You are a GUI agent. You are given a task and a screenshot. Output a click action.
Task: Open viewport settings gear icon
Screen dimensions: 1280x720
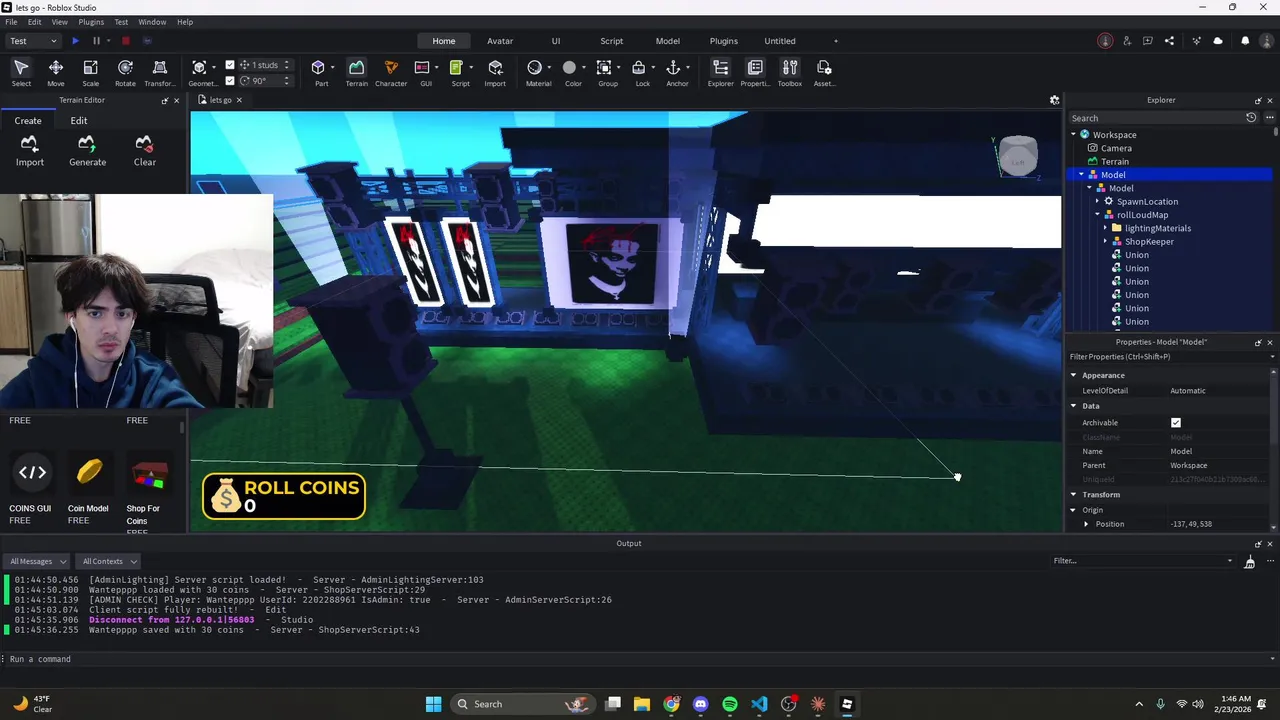pyautogui.click(x=1054, y=100)
